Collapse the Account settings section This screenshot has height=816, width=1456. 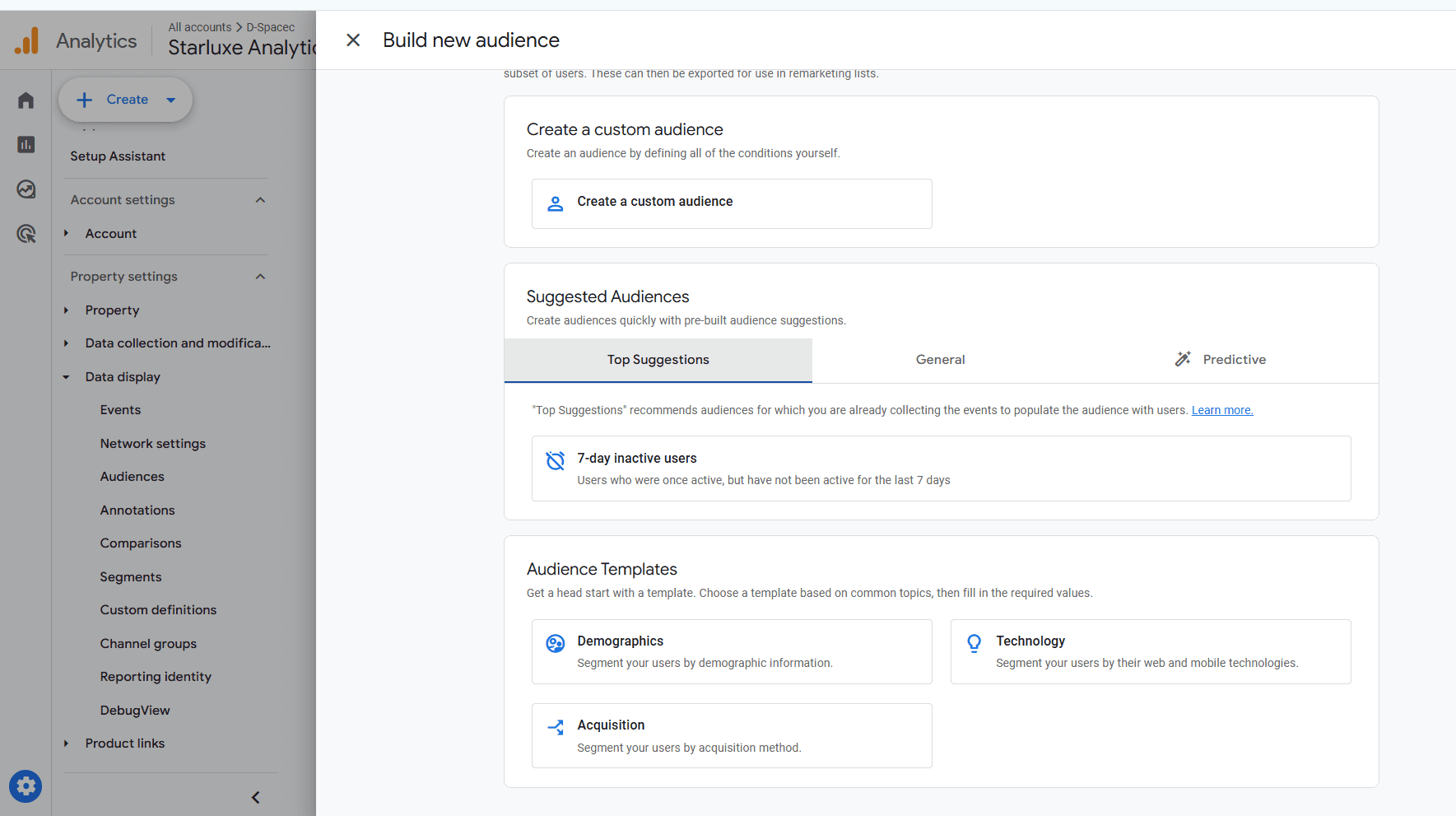coord(260,199)
